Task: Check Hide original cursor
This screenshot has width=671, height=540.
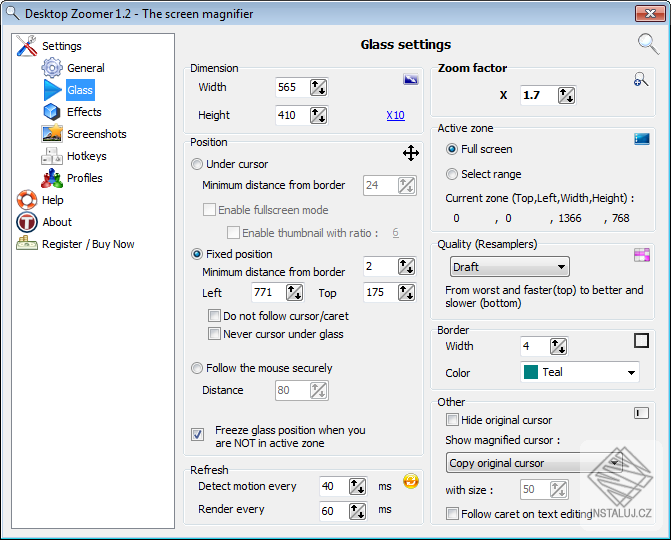Action: pyautogui.click(x=452, y=420)
